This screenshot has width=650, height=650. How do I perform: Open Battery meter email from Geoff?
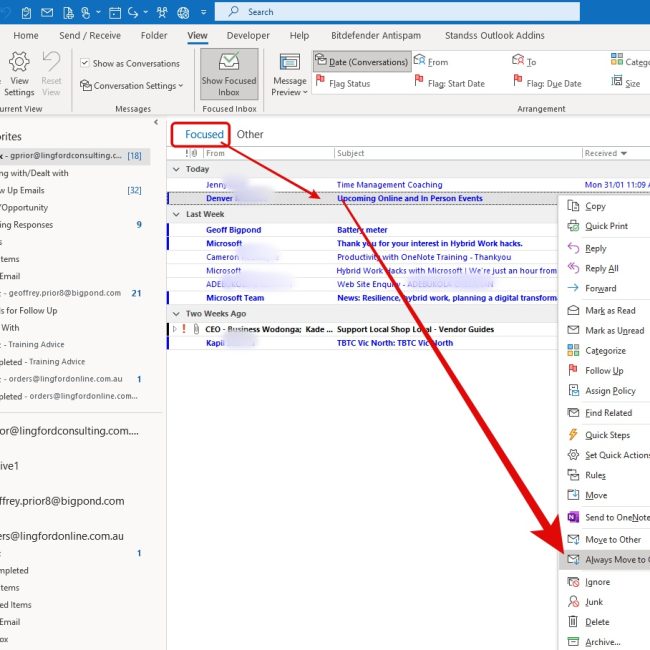pyautogui.click(x=362, y=230)
